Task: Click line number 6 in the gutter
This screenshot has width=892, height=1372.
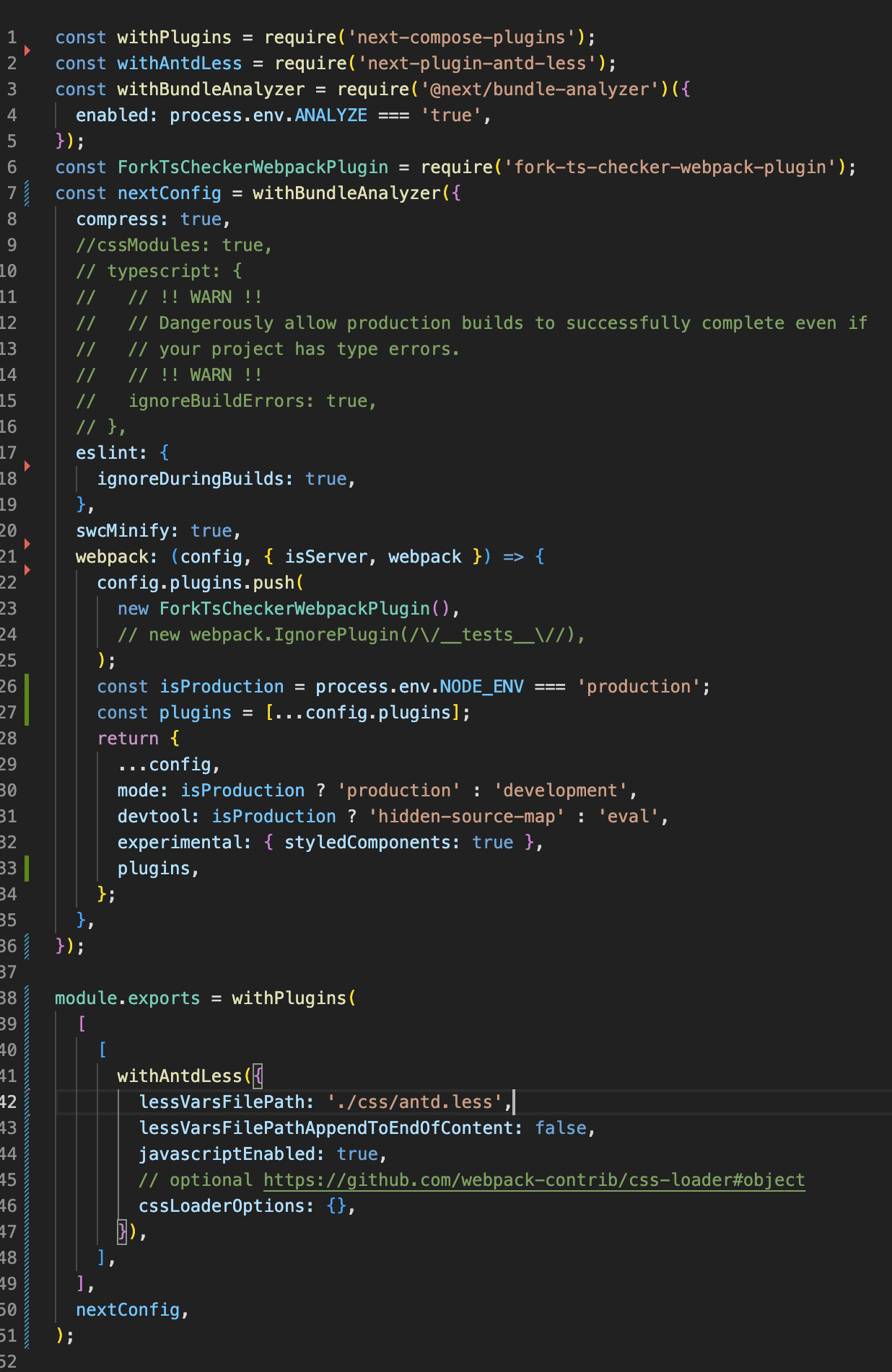Action: pyautogui.click(x=12, y=167)
